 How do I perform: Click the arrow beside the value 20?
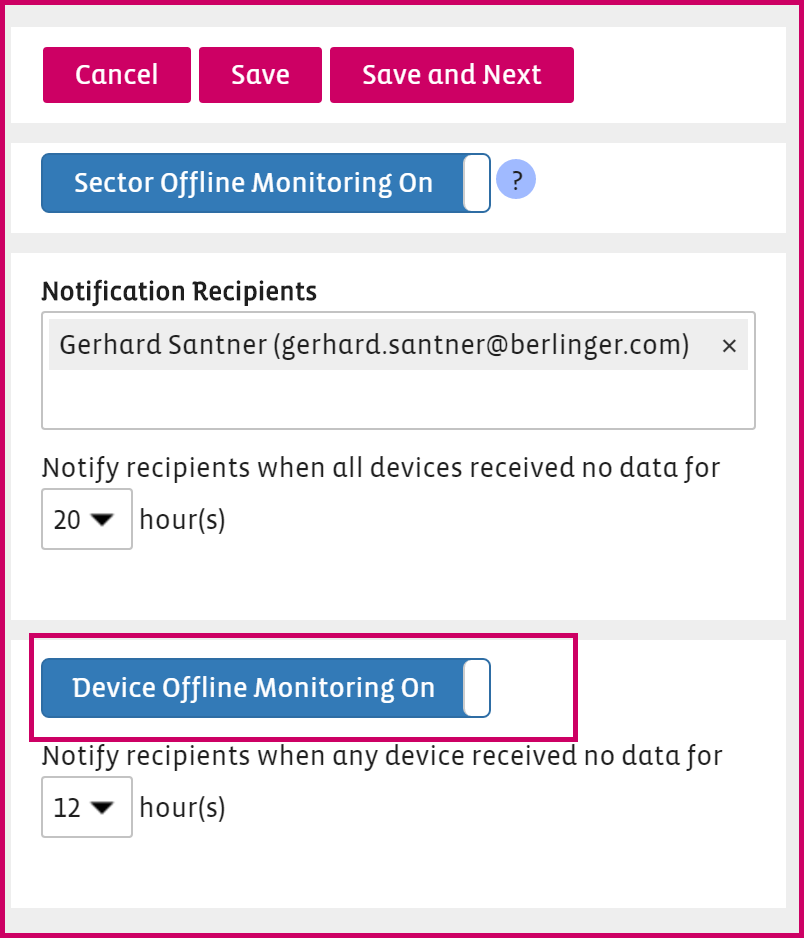[x=102, y=520]
